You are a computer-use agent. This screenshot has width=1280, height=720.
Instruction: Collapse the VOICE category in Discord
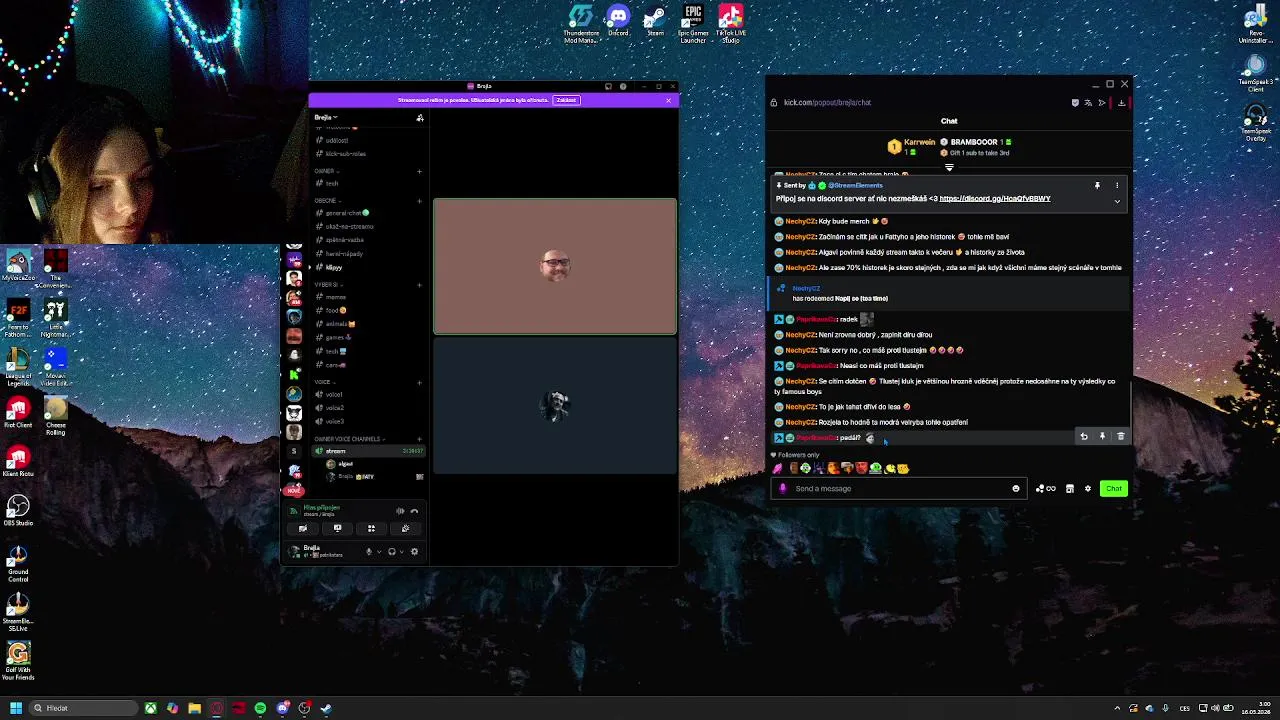click(323, 381)
